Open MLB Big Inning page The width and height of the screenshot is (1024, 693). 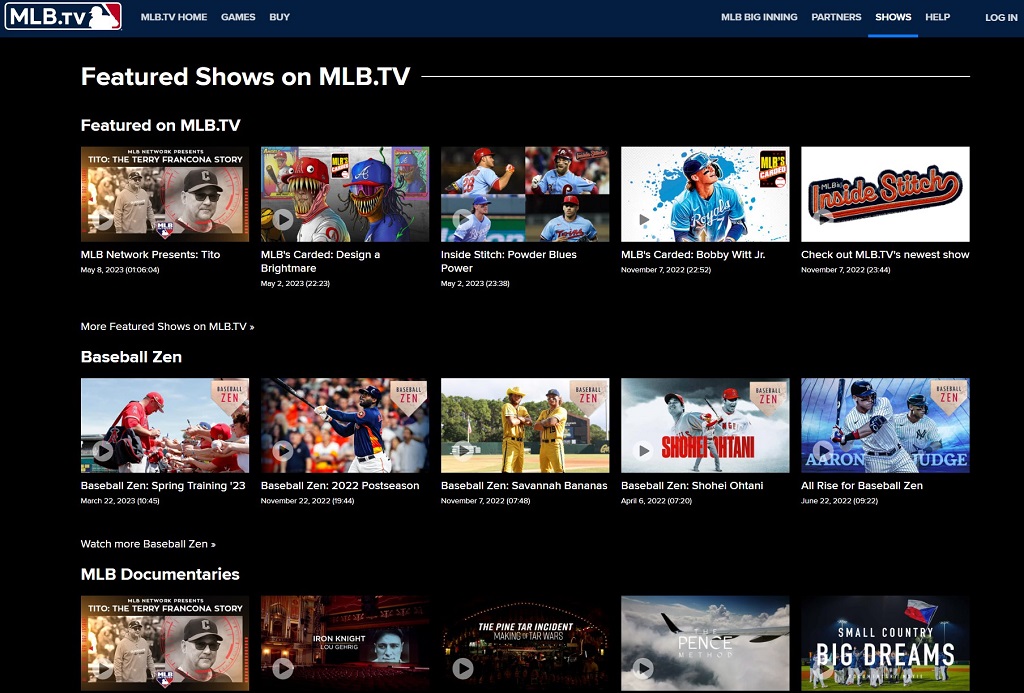(x=759, y=17)
